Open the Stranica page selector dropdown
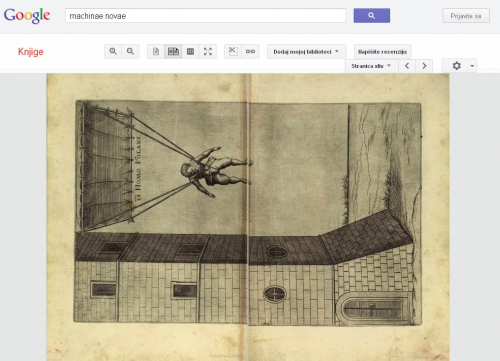The image size is (500, 361). (x=371, y=66)
